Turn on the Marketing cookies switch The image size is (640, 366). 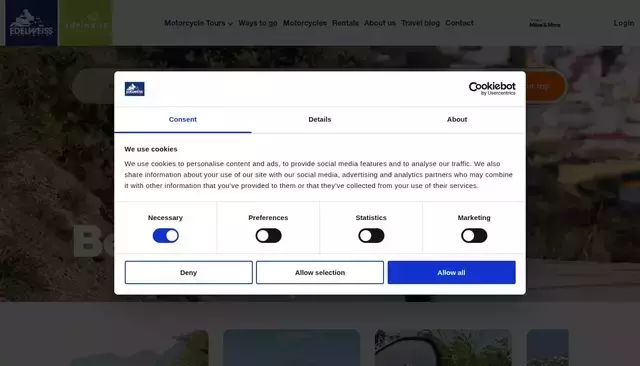click(x=474, y=235)
